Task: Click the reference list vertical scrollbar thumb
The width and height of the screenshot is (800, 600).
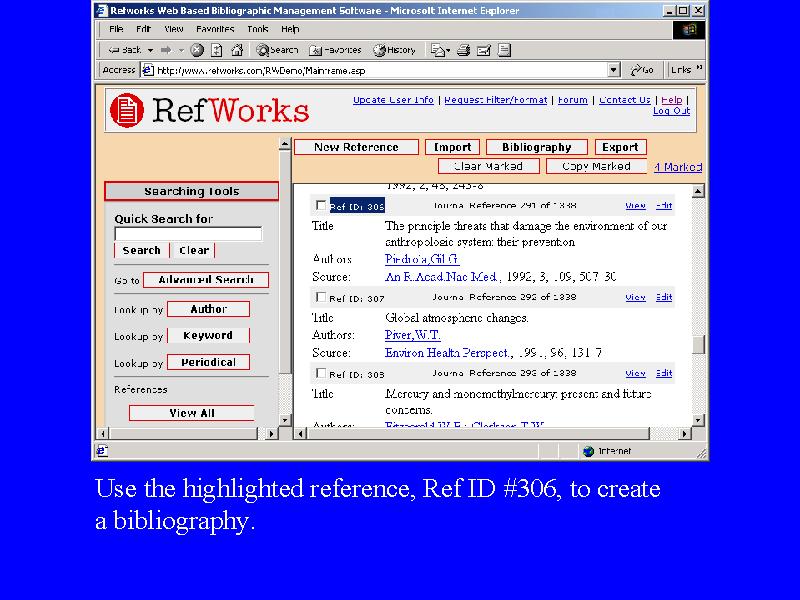Action: (x=698, y=344)
